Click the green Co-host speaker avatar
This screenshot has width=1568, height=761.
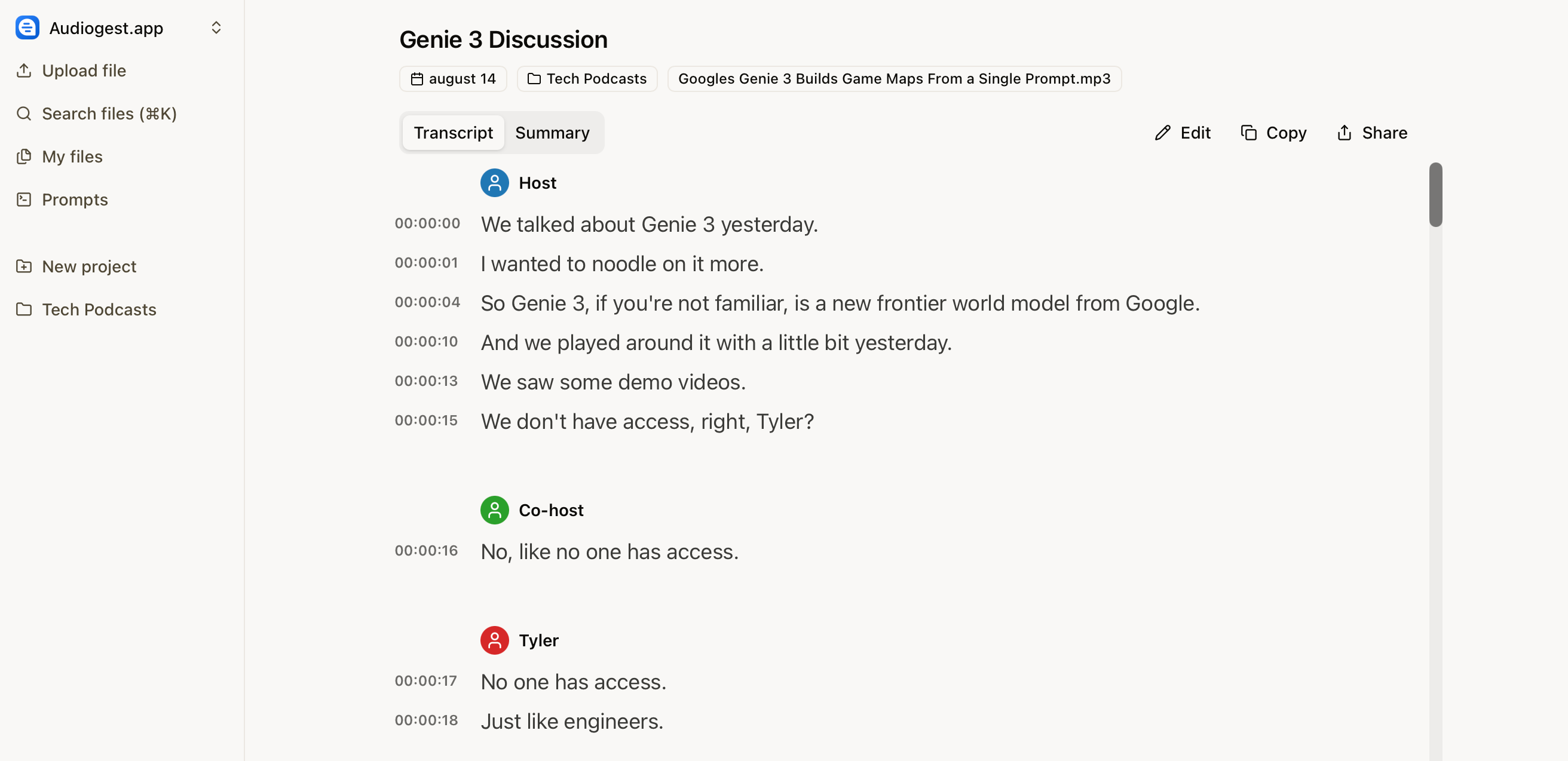coord(494,510)
